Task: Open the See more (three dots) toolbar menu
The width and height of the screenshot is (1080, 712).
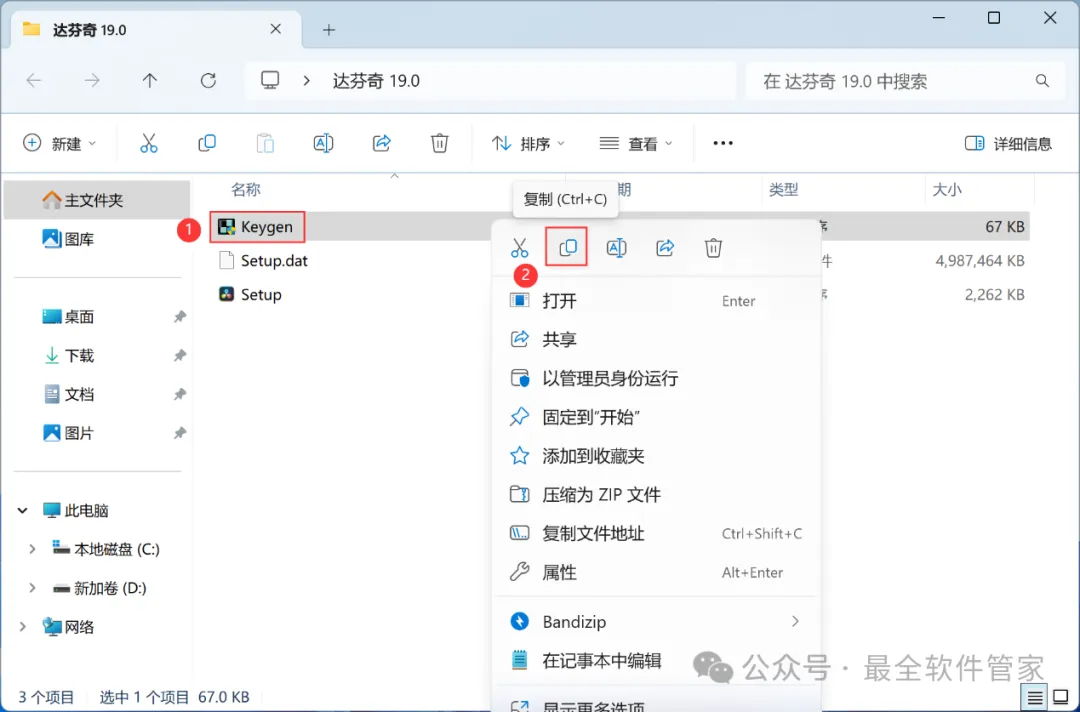Action: click(x=723, y=143)
